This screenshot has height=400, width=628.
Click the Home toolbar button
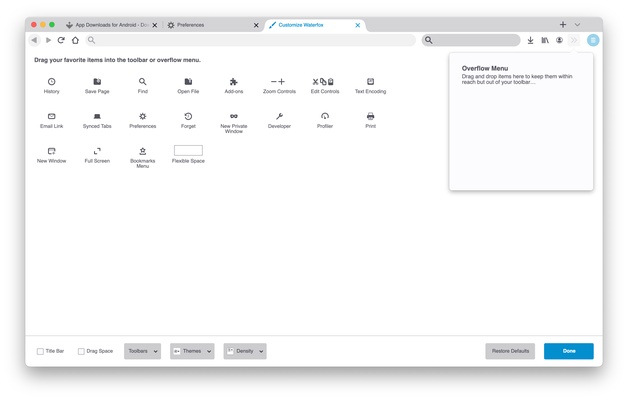(x=75, y=40)
